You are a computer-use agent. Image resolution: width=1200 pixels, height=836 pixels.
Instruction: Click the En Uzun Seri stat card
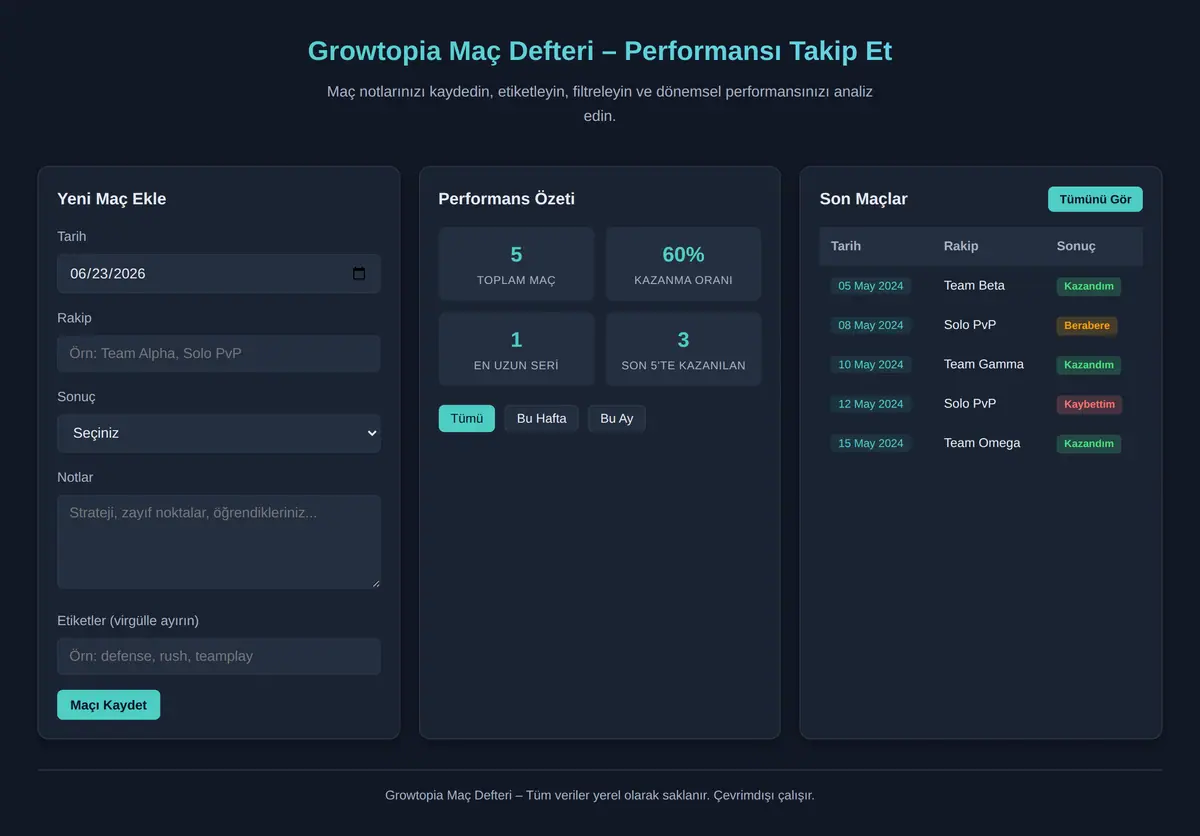tap(516, 349)
